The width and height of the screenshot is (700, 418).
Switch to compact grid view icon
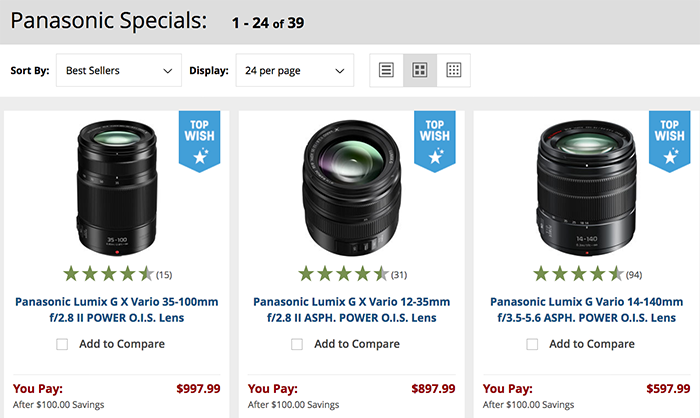tap(453, 71)
